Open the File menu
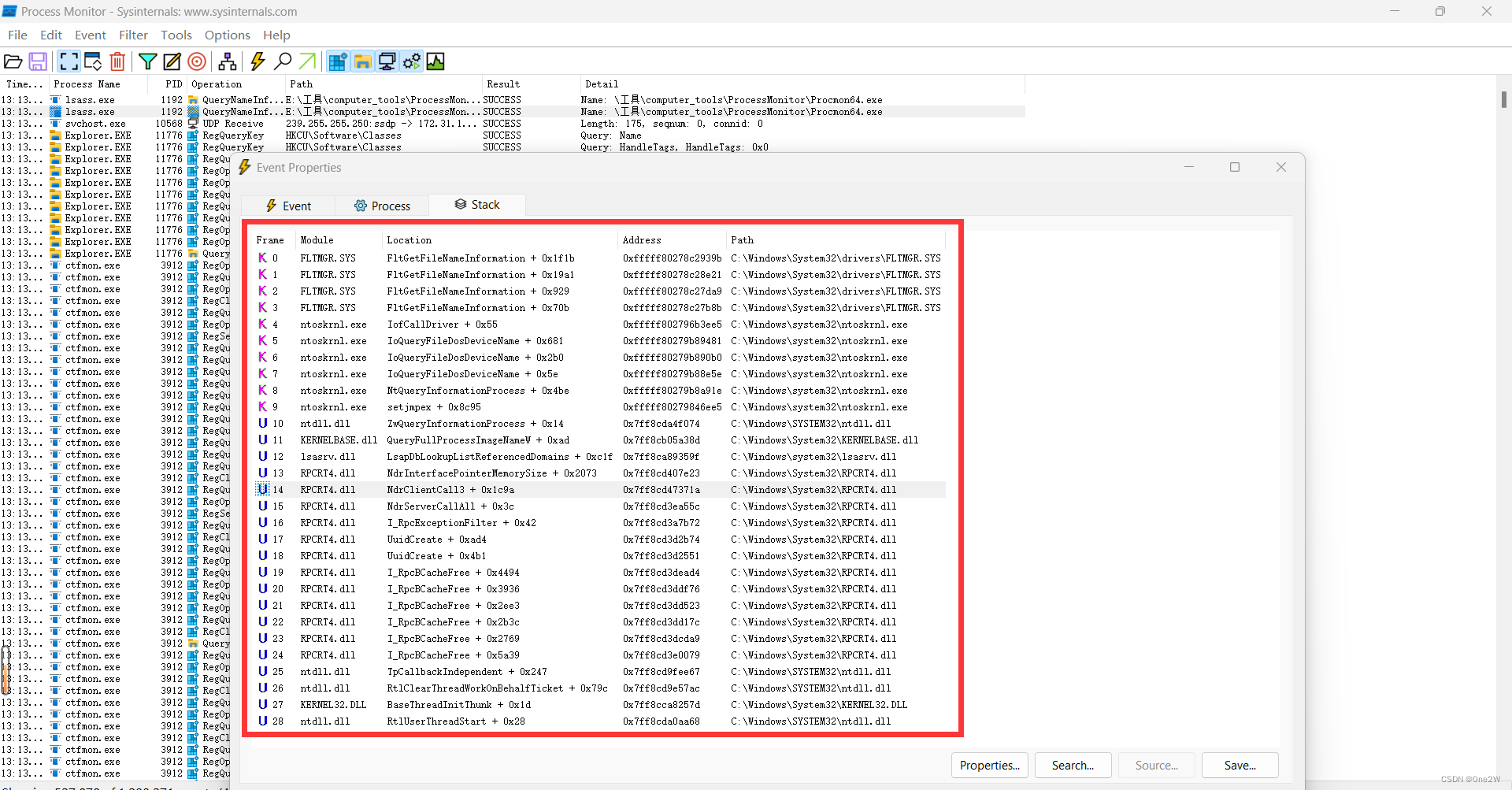 17,35
